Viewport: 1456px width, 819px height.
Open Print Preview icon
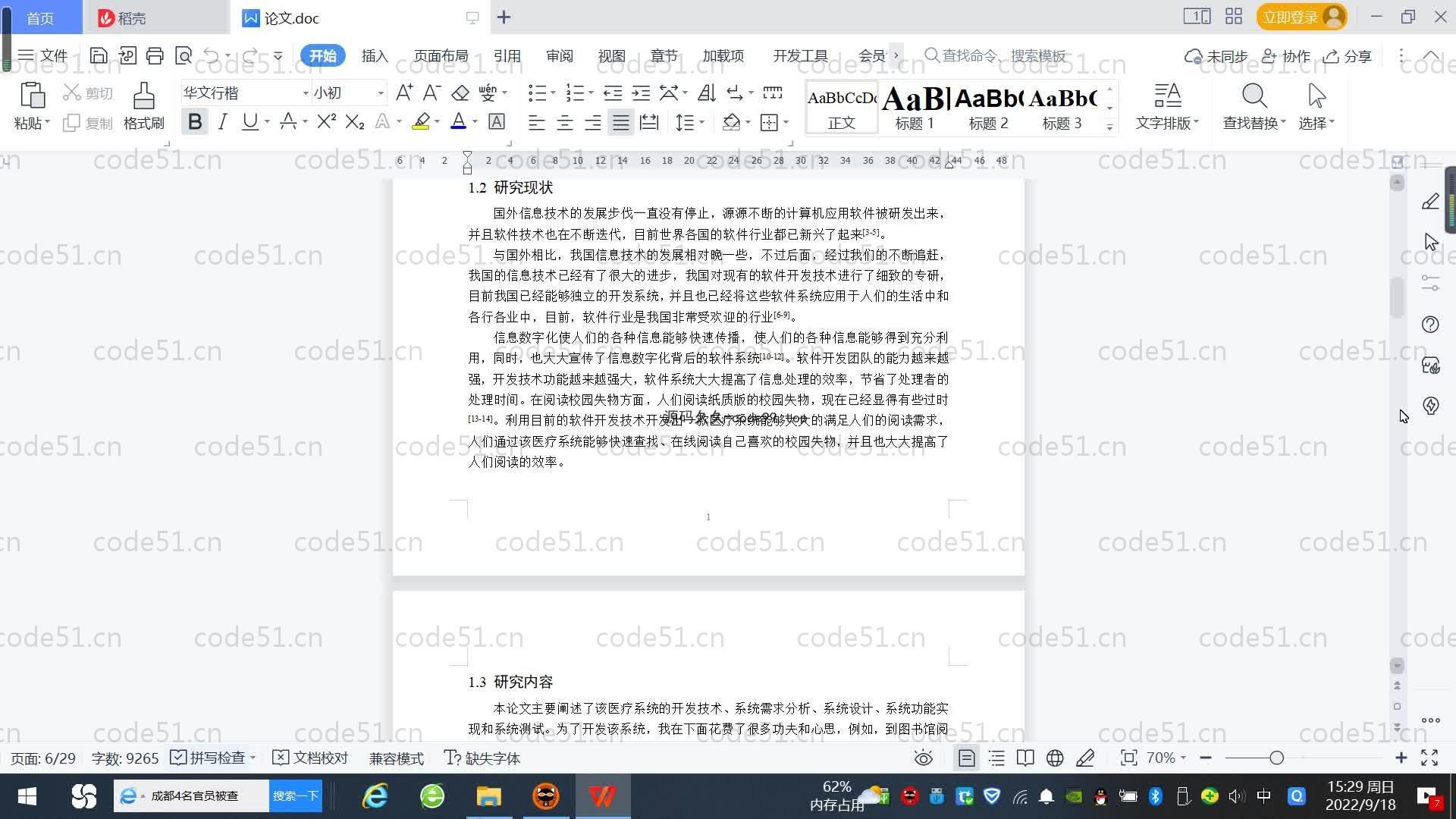[184, 55]
